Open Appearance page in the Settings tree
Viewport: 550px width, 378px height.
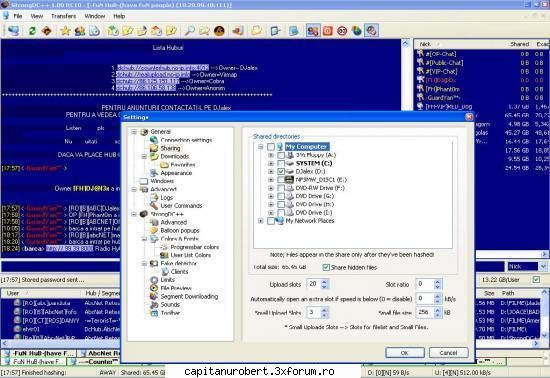point(176,173)
